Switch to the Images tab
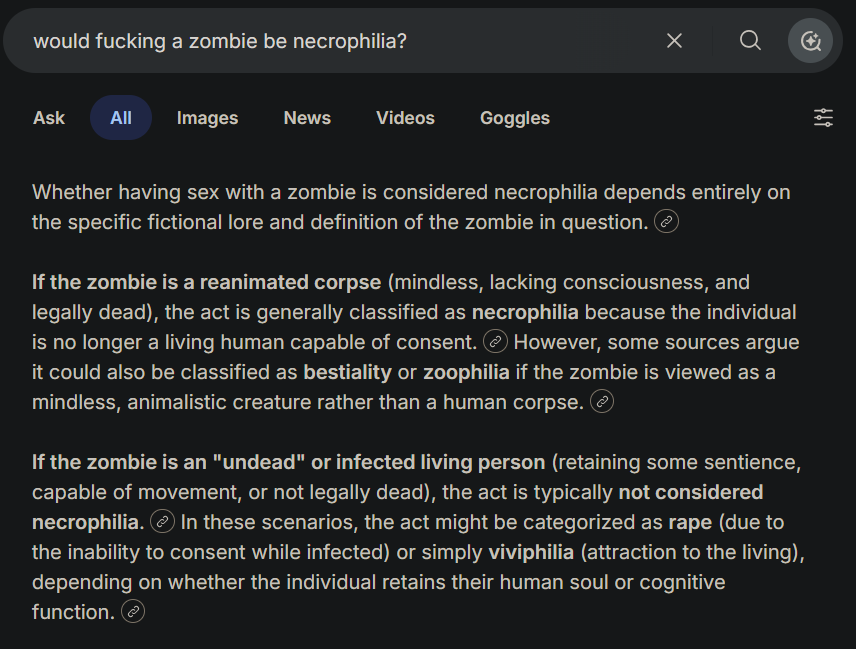The image size is (856, 649). coord(207,118)
